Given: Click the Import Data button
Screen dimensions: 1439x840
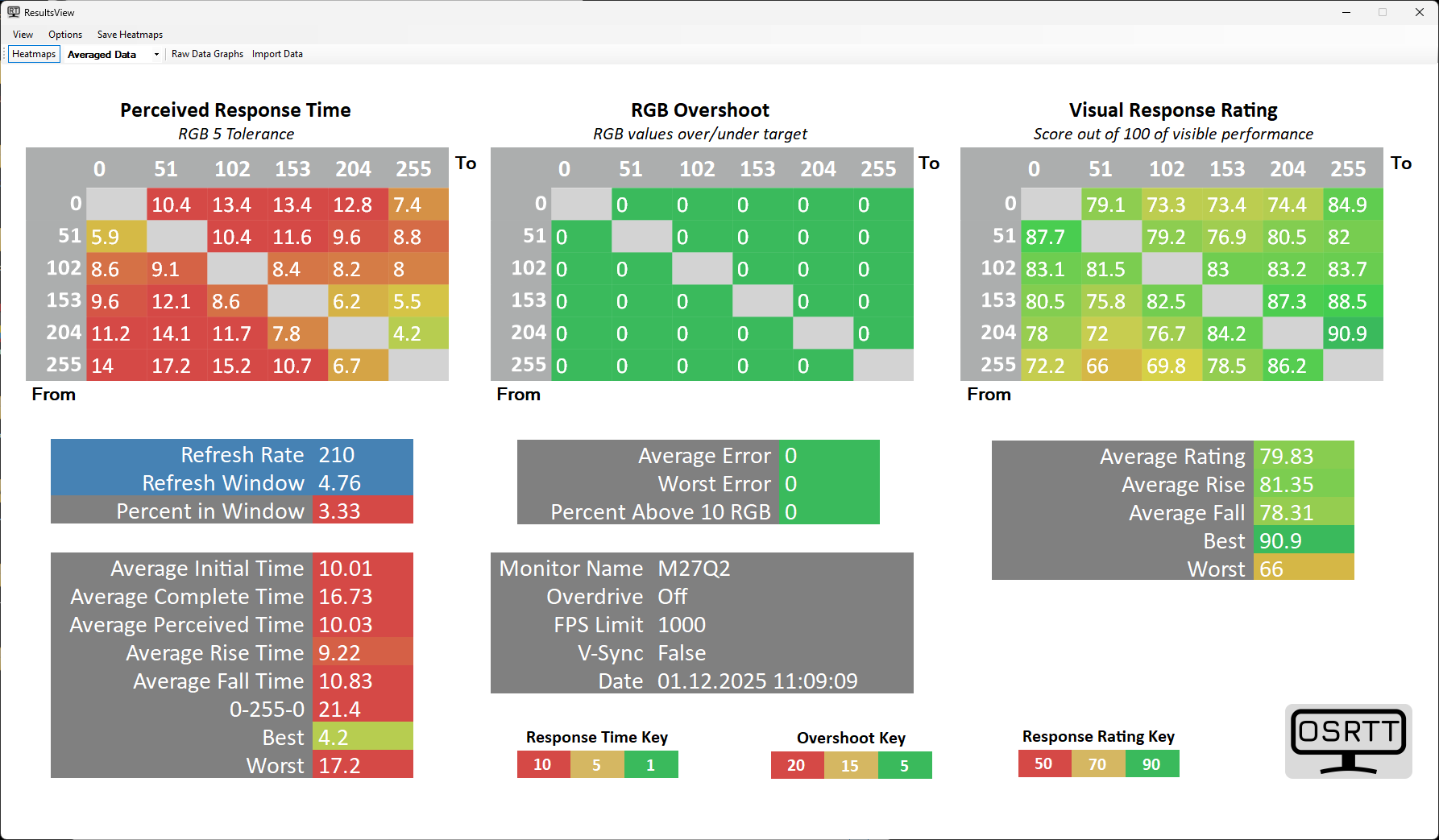Looking at the screenshot, I should 277,54.
